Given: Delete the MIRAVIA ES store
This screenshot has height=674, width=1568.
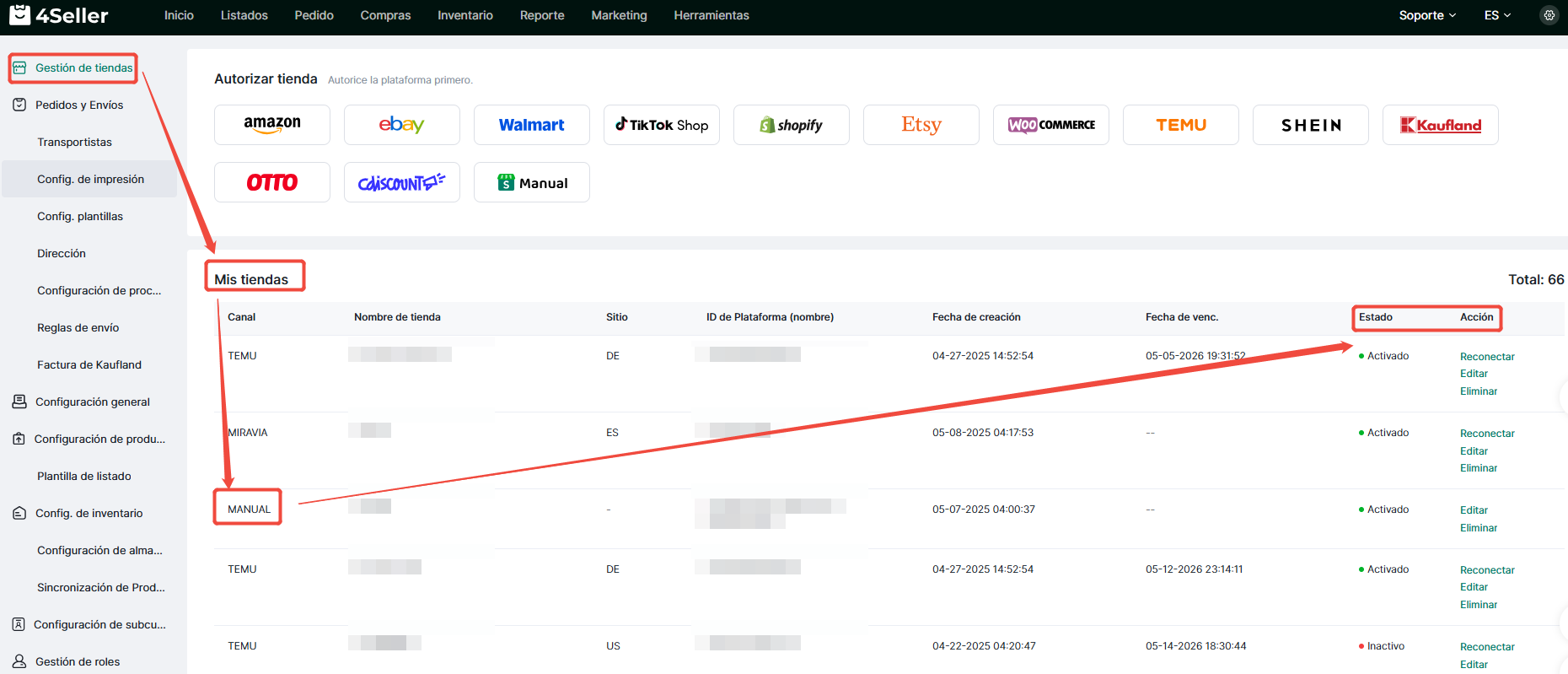Looking at the screenshot, I should coord(1479,468).
